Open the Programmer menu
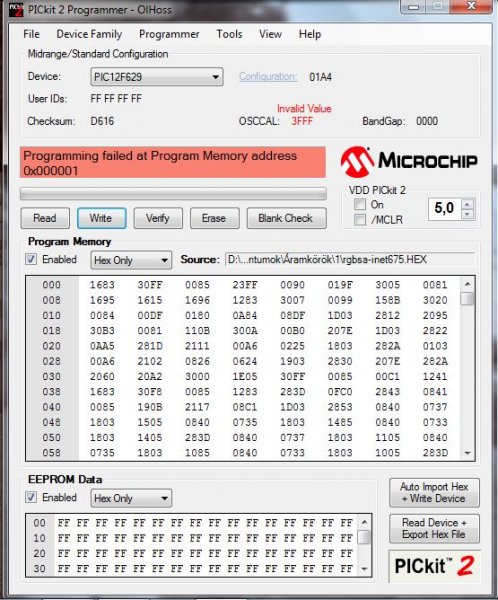Viewport: 498px width, 600px height. 169,34
